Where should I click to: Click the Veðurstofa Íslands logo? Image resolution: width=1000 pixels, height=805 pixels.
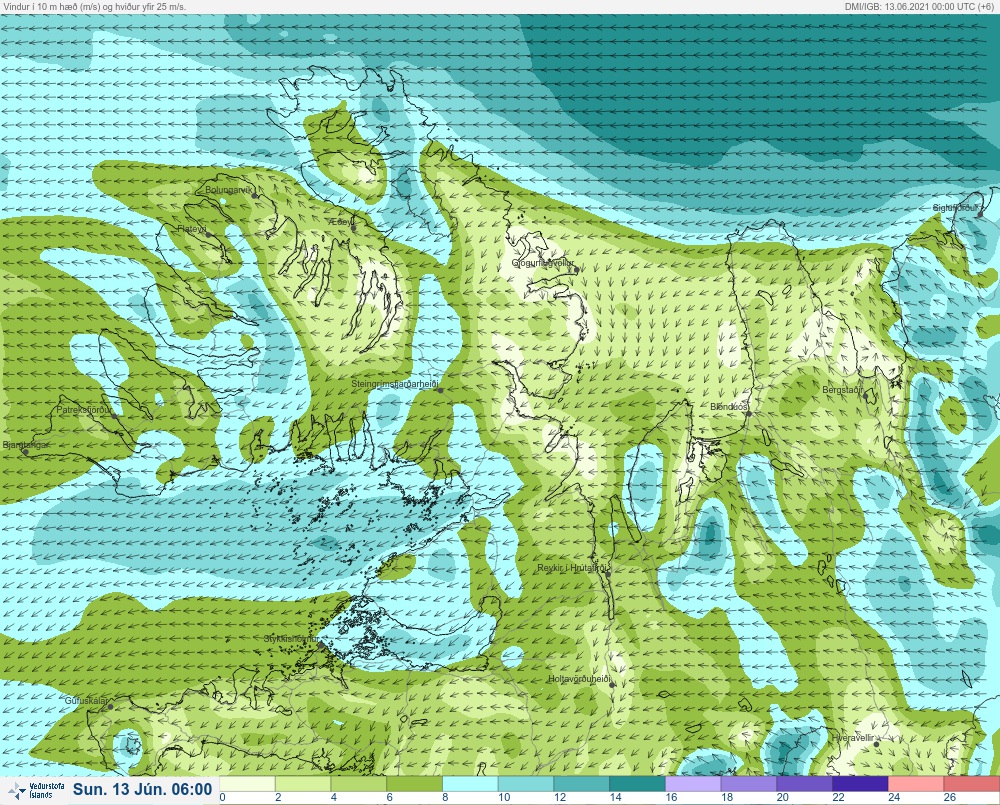[x=35, y=791]
